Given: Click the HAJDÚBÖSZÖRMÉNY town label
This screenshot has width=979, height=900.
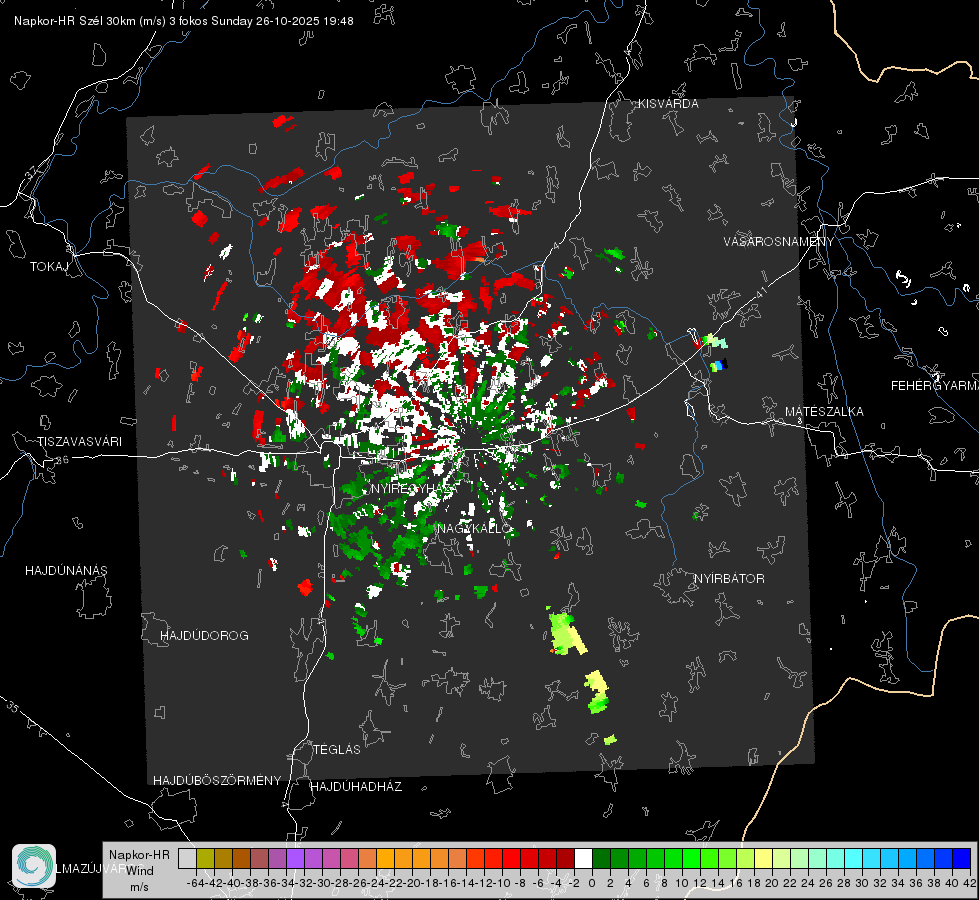Looking at the screenshot, I should (217, 781).
